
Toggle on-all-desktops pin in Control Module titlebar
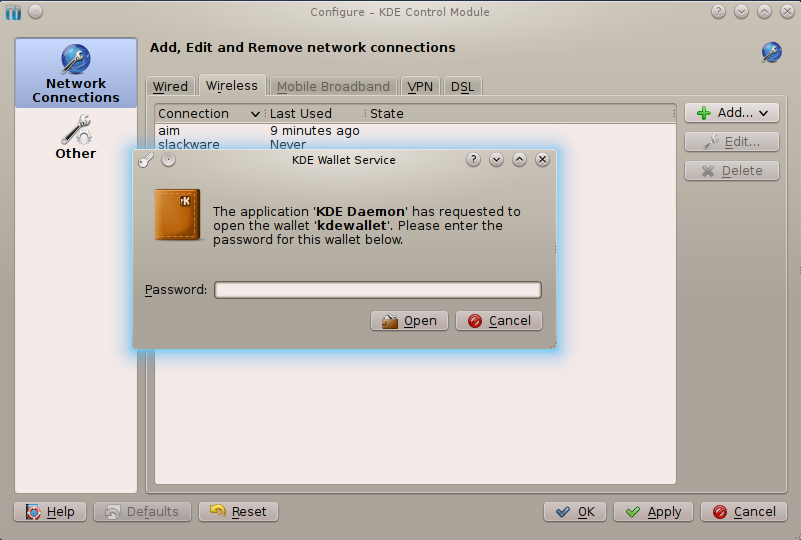[36, 12]
